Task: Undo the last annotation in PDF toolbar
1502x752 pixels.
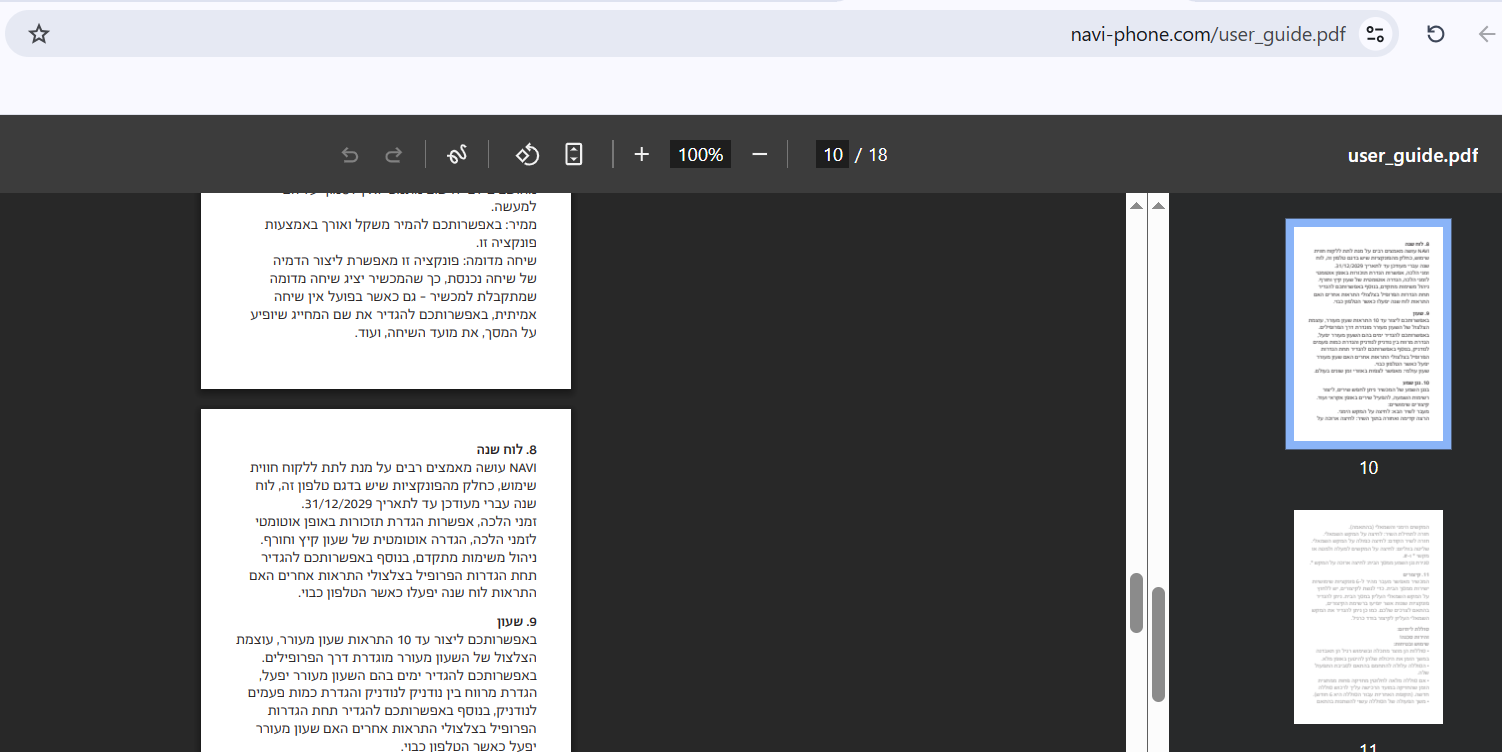Action: point(350,155)
